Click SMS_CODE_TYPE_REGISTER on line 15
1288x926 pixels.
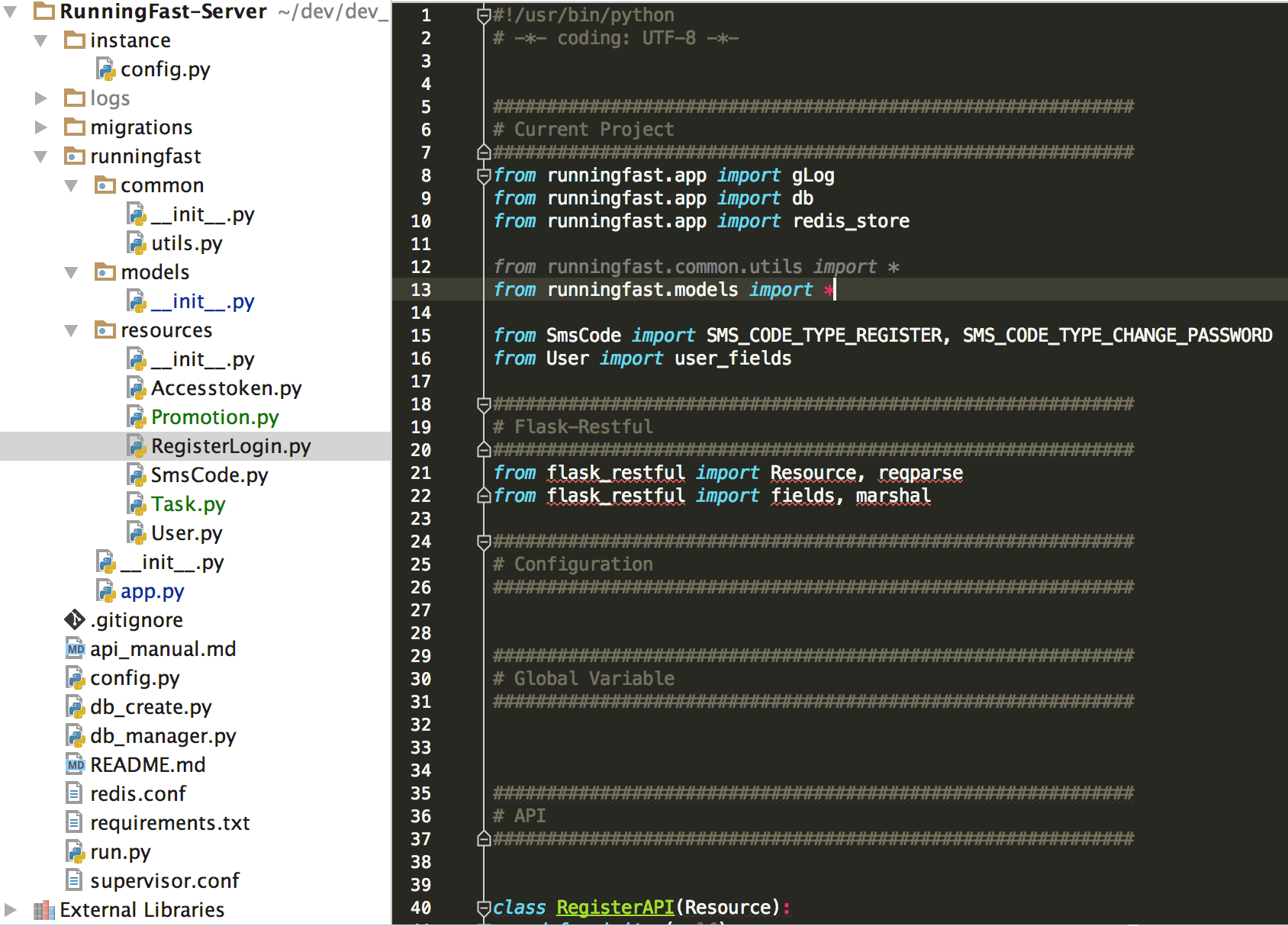(x=824, y=336)
